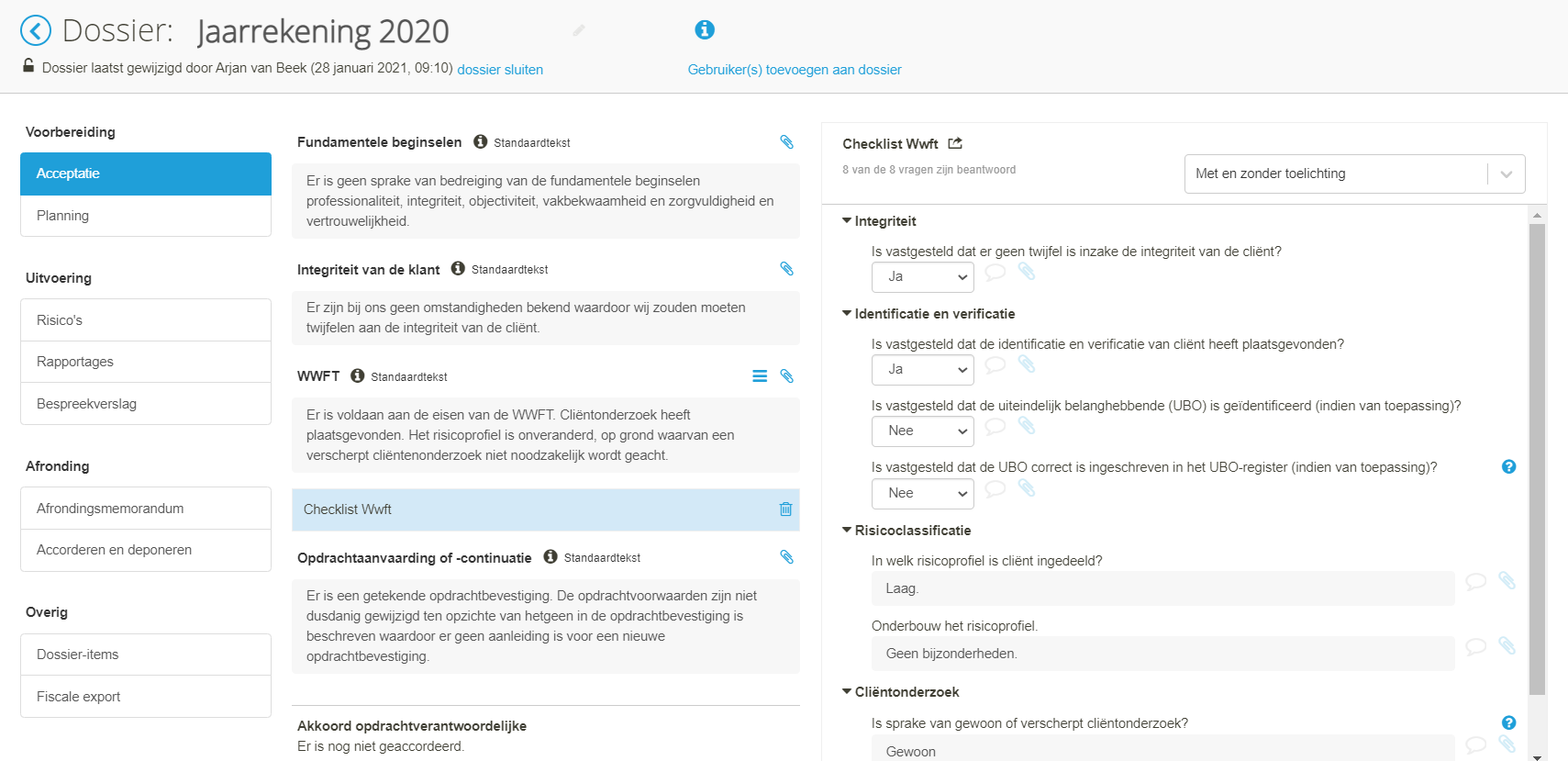Image resolution: width=1568 pixels, height=761 pixels.
Task: Click the checklist vertical scrollbar thumb
Action: point(1537,459)
